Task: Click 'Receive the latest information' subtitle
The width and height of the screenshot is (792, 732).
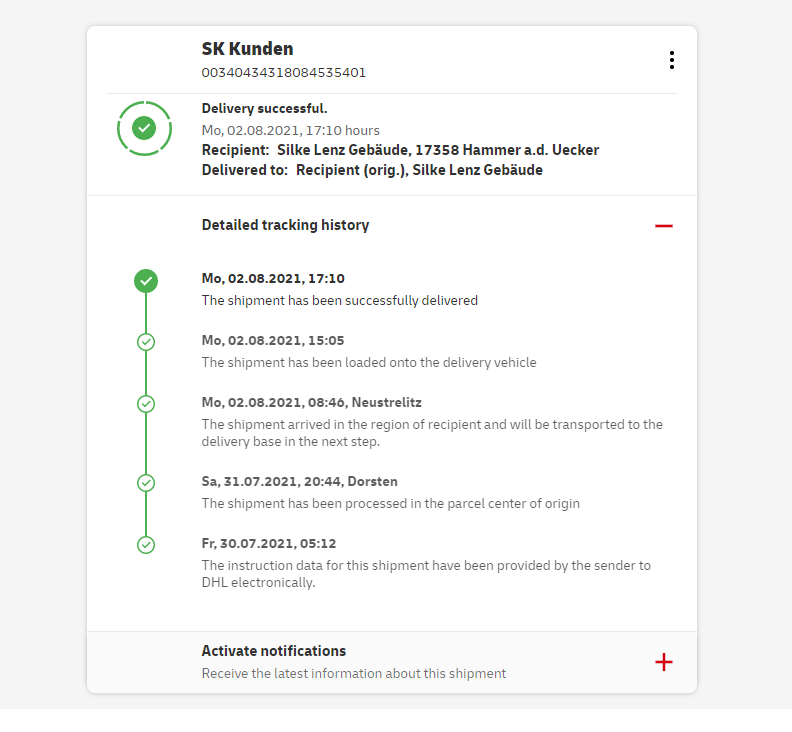Action: [353, 673]
